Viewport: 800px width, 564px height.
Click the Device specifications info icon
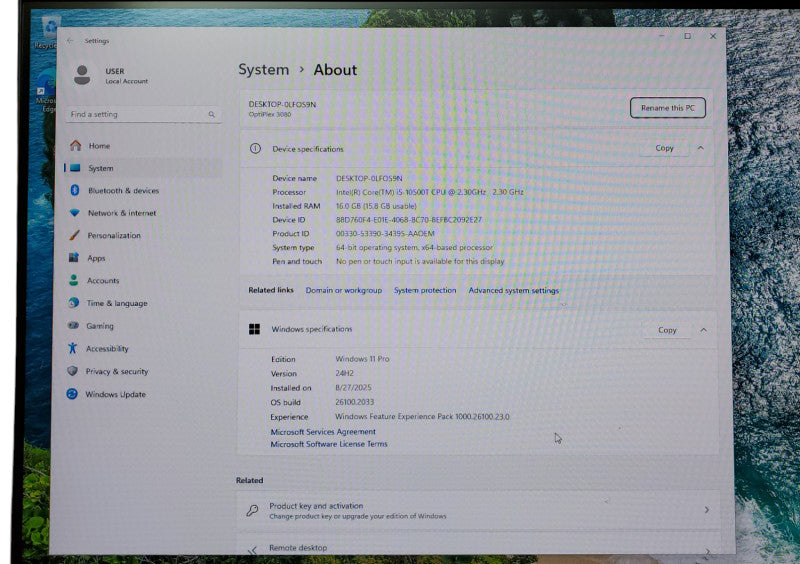point(255,149)
